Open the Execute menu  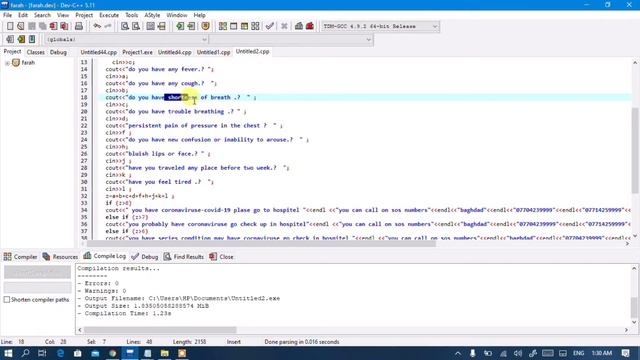click(109, 15)
